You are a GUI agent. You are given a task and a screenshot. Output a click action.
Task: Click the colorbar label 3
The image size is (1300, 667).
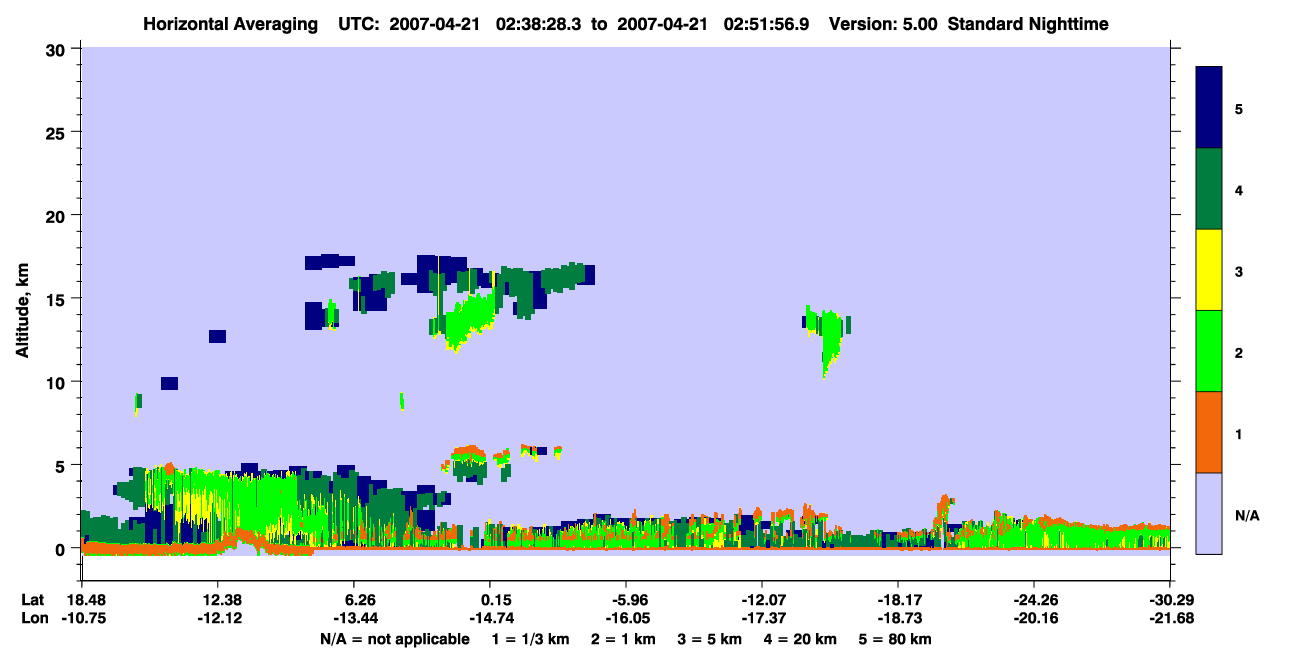coord(1239,271)
